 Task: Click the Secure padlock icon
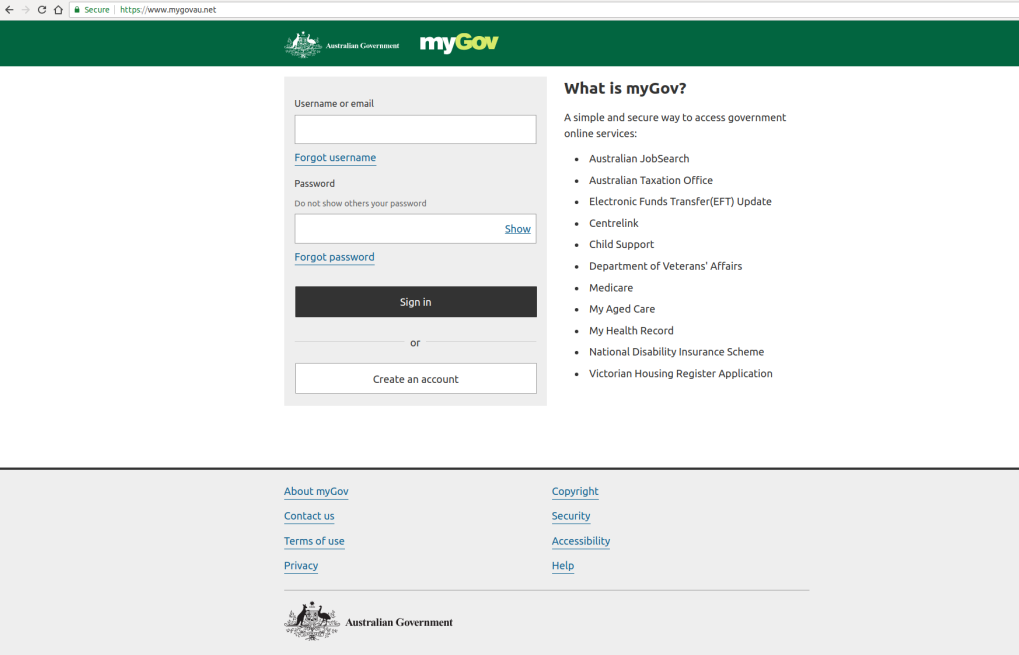pyautogui.click(x=77, y=10)
